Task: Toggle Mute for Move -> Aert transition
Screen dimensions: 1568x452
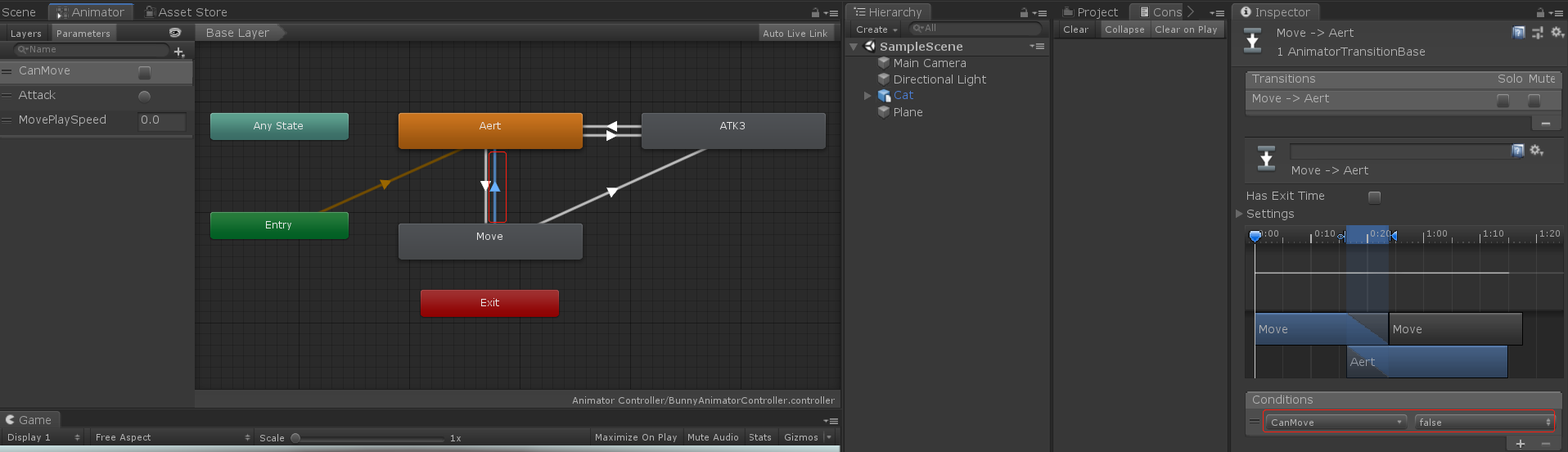Action: 1534,100
